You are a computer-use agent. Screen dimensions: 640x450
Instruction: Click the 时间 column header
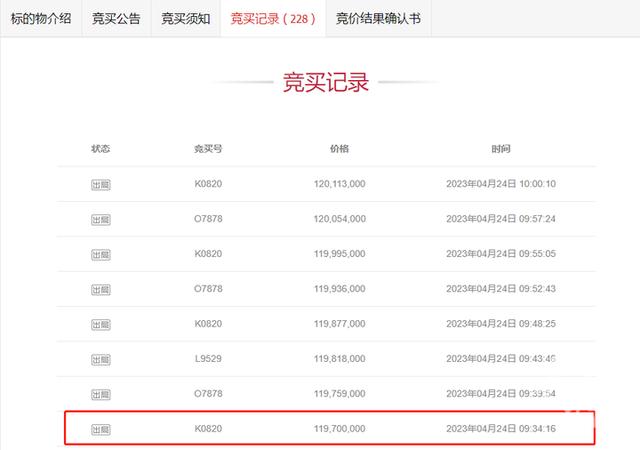(x=500, y=149)
